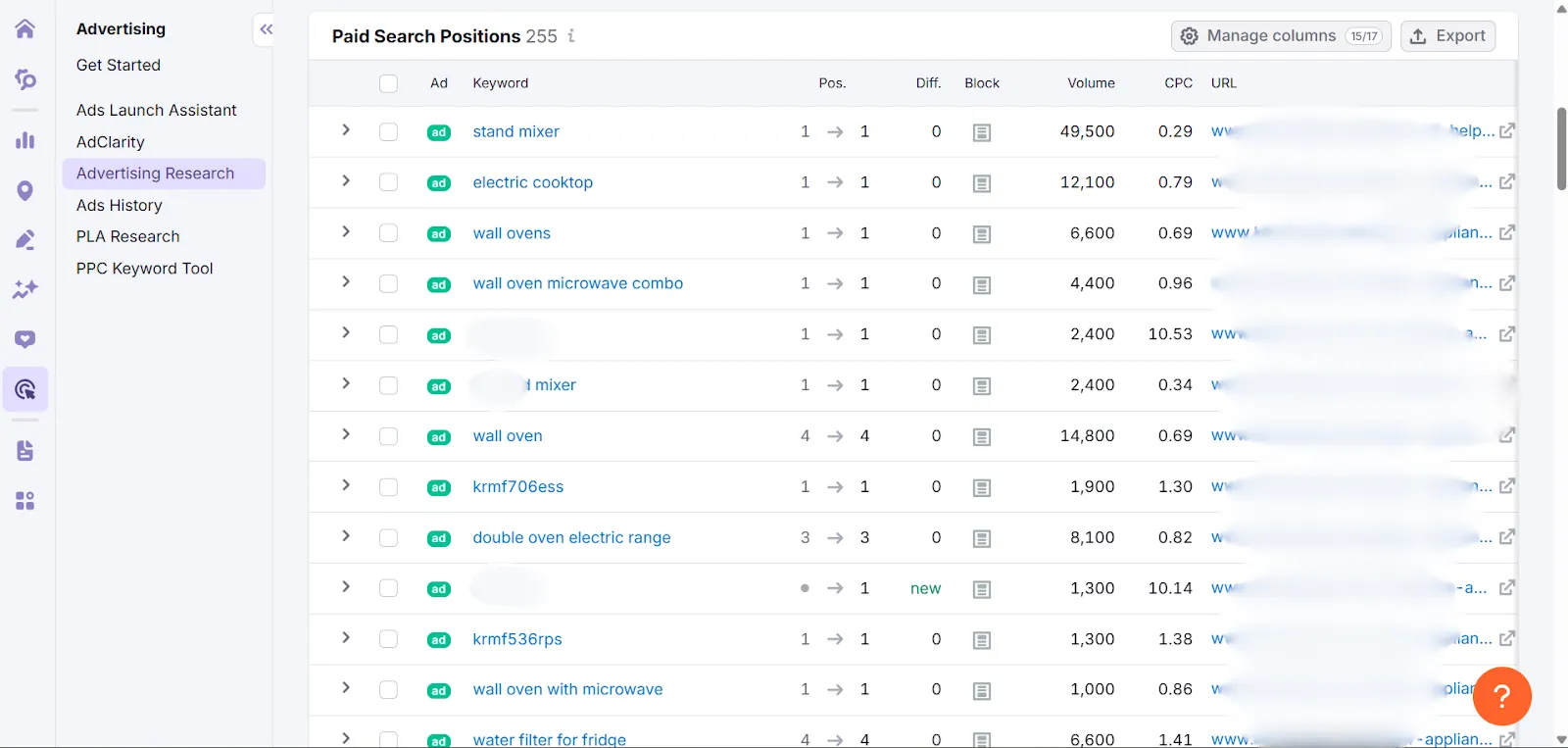
Task: Open the external link icon for stand mixer URL
Action: 1507,131
